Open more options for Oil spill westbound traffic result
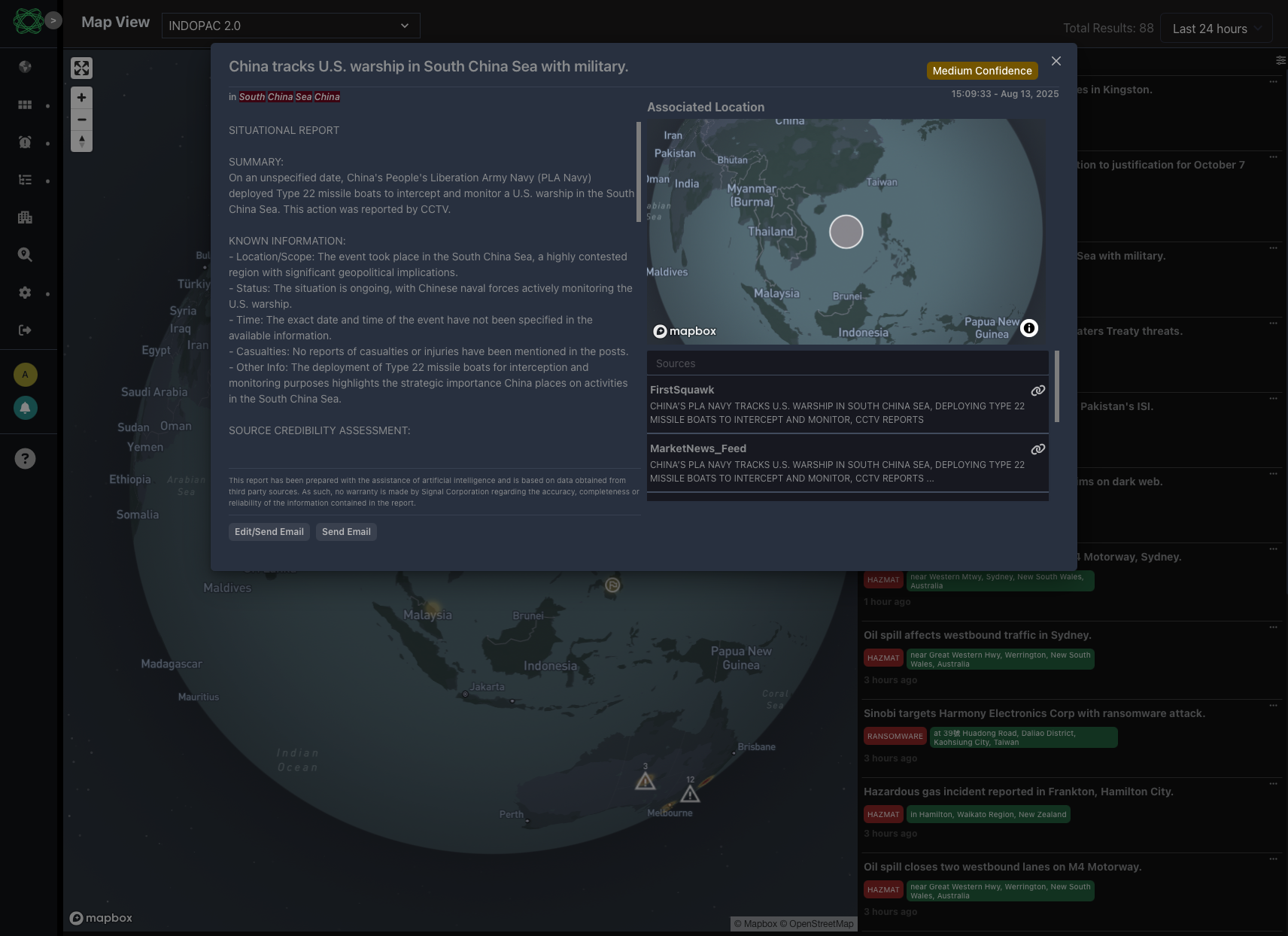Screen dimensions: 1288x936 click(x=1273, y=627)
